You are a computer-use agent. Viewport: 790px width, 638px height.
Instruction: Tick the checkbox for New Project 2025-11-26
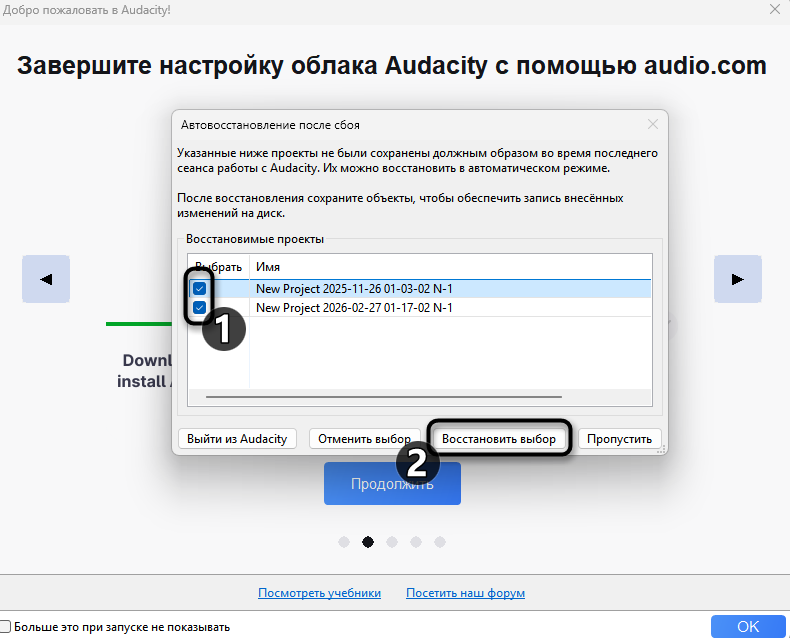click(200, 288)
